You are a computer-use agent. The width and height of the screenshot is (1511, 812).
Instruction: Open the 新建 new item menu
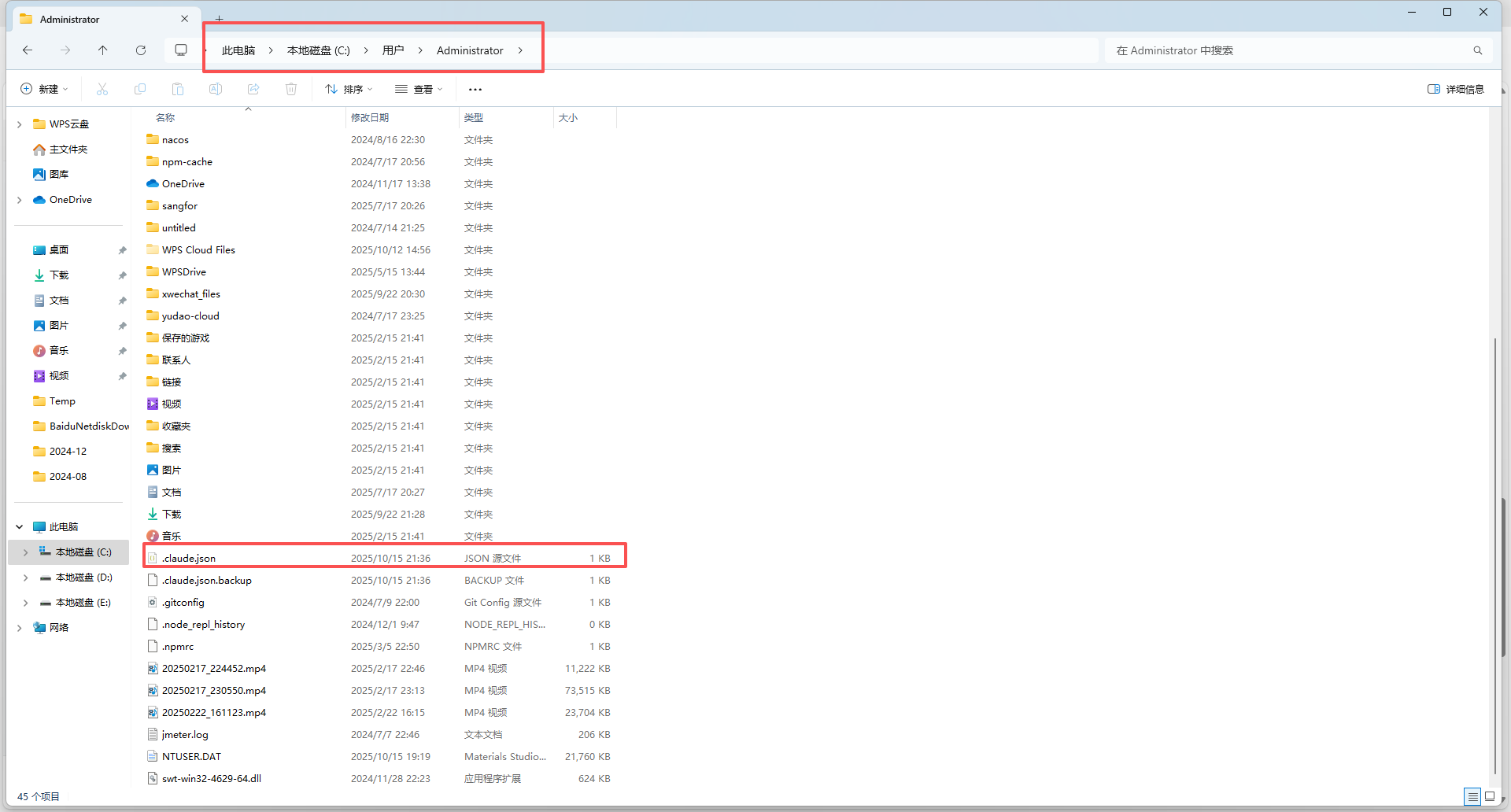(x=44, y=88)
